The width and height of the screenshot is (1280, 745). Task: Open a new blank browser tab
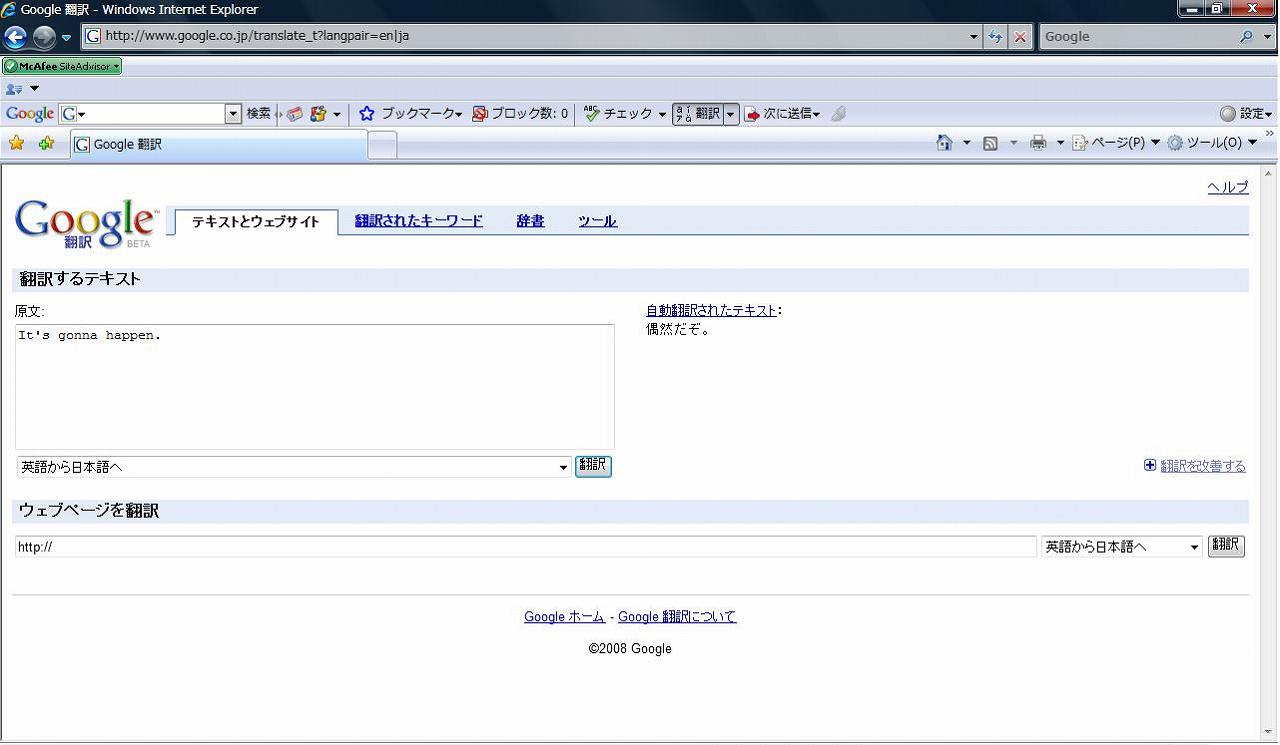point(383,146)
